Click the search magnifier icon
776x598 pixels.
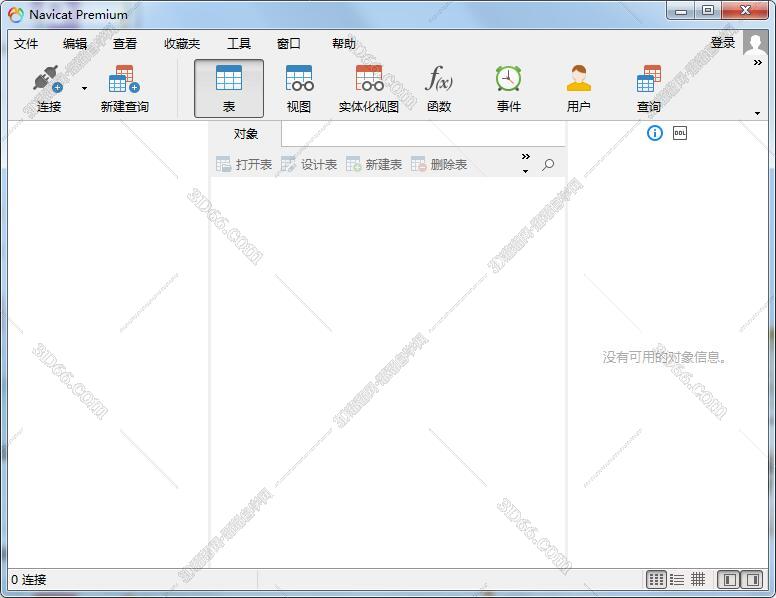point(548,164)
